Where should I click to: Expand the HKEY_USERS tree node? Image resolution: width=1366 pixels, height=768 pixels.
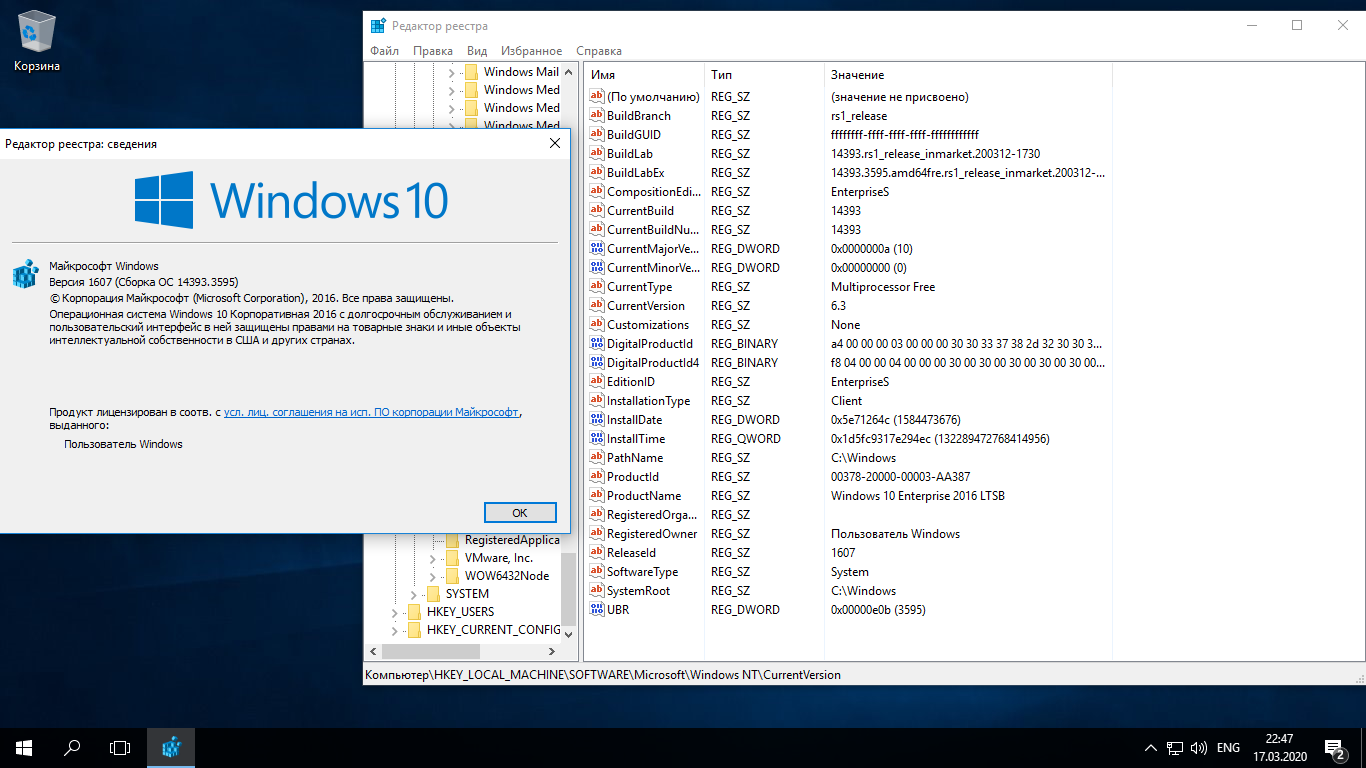point(395,612)
